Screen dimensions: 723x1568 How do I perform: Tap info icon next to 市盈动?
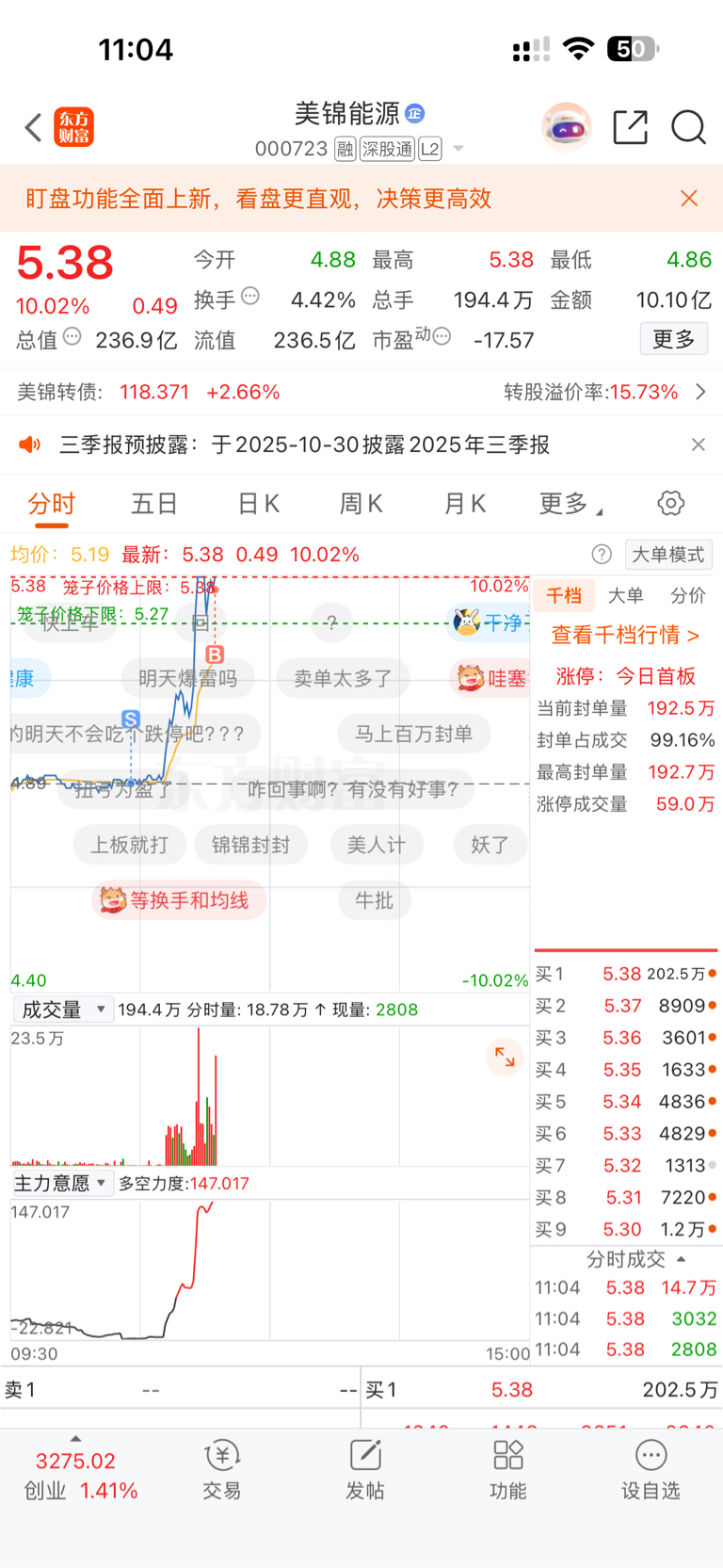coord(442,336)
